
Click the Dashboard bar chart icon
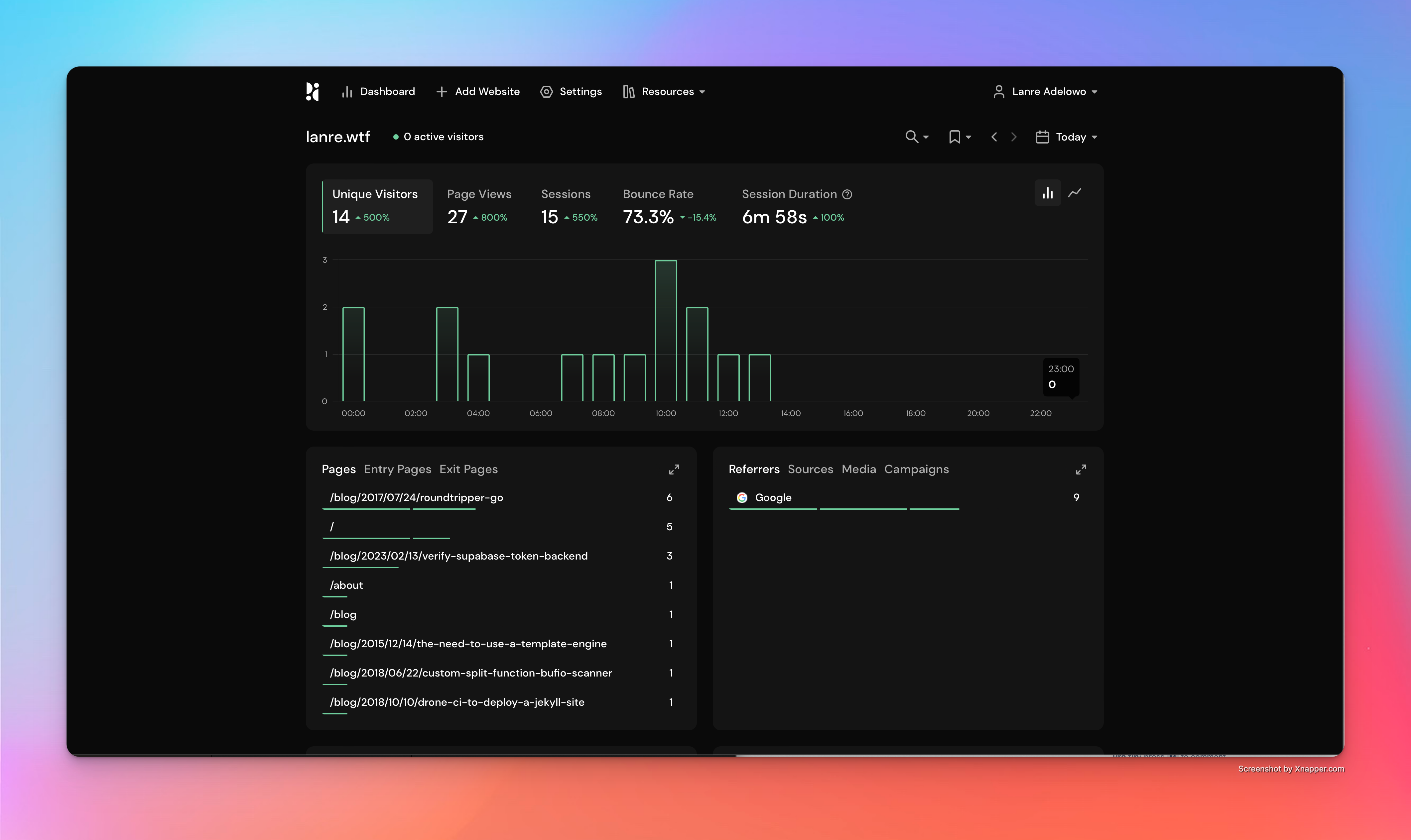click(x=347, y=92)
